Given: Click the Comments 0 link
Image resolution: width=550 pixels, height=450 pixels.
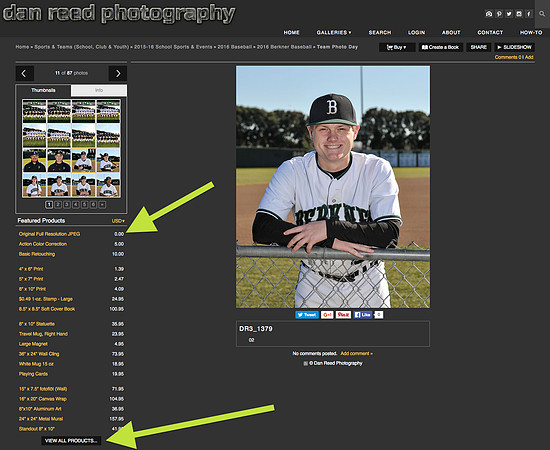Looking at the screenshot, I should (508, 57).
